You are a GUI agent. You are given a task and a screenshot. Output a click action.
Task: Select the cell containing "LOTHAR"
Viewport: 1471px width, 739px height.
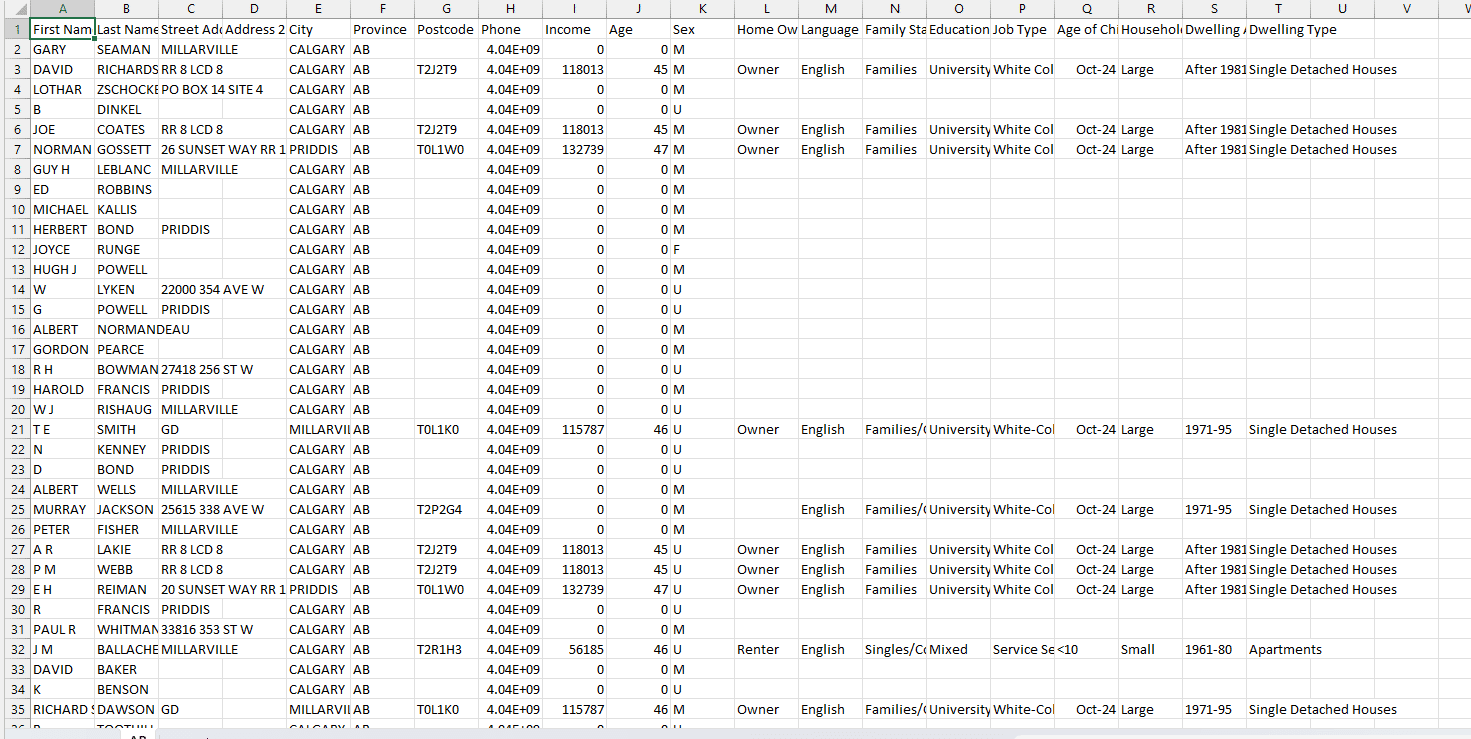point(63,89)
